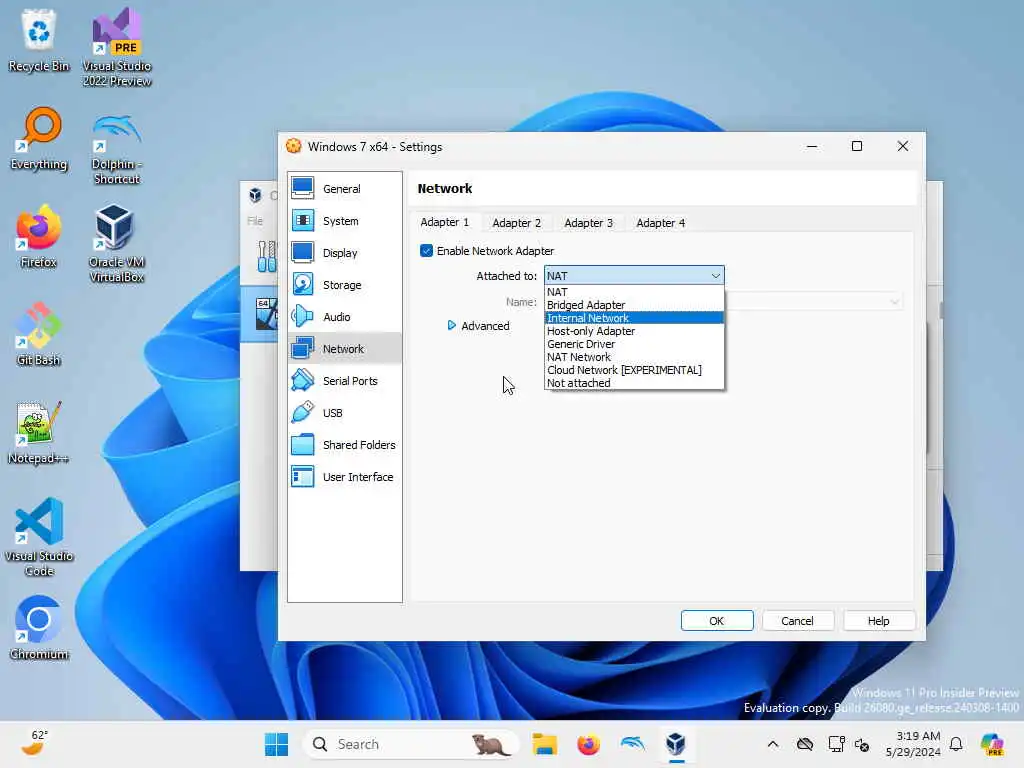This screenshot has width=1024, height=768.
Task: Select Not attached option
Action: (634, 383)
